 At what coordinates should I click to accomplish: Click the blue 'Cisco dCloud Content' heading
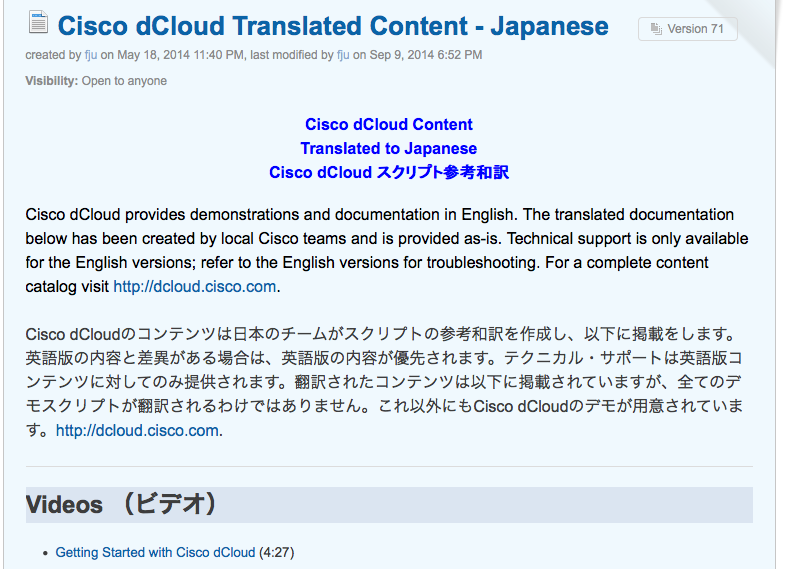click(389, 125)
